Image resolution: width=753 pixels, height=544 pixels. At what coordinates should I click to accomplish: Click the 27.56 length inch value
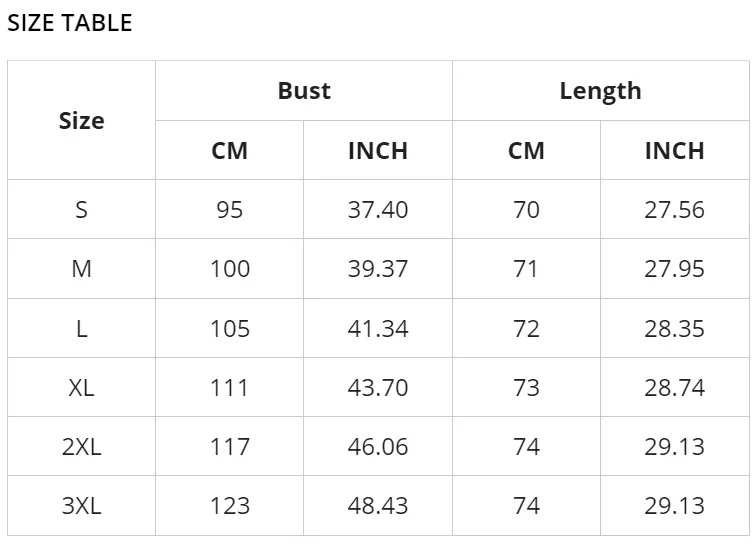click(x=675, y=210)
